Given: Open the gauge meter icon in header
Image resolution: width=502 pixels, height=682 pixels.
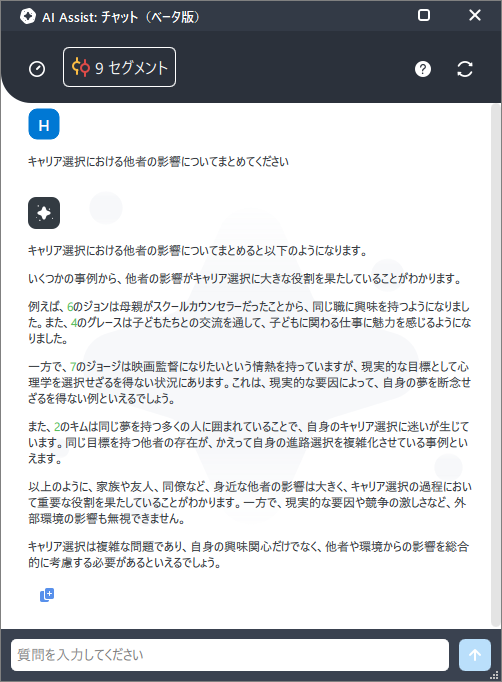Looking at the screenshot, I should click(x=37, y=69).
